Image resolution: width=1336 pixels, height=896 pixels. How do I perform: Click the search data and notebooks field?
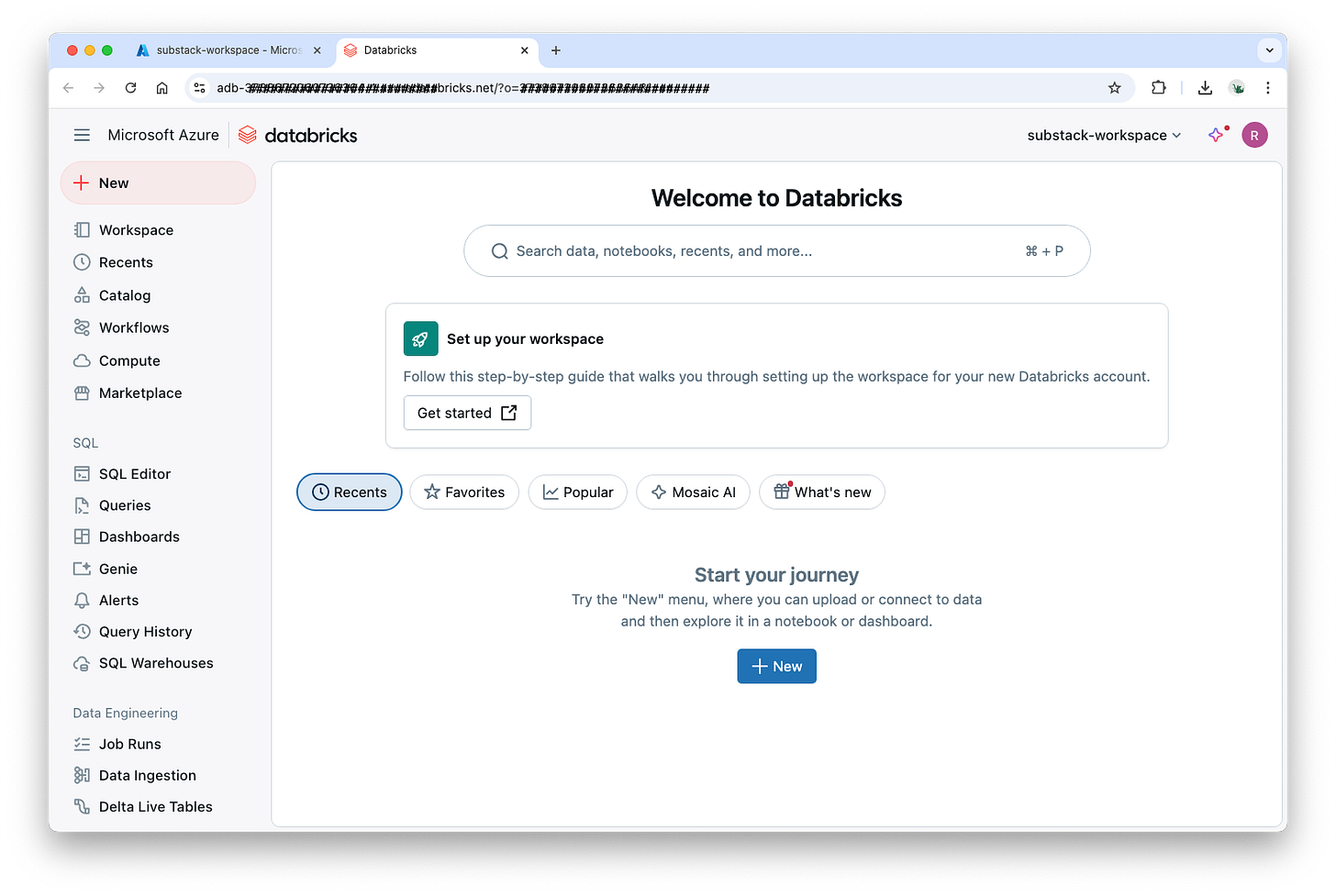[776, 250]
